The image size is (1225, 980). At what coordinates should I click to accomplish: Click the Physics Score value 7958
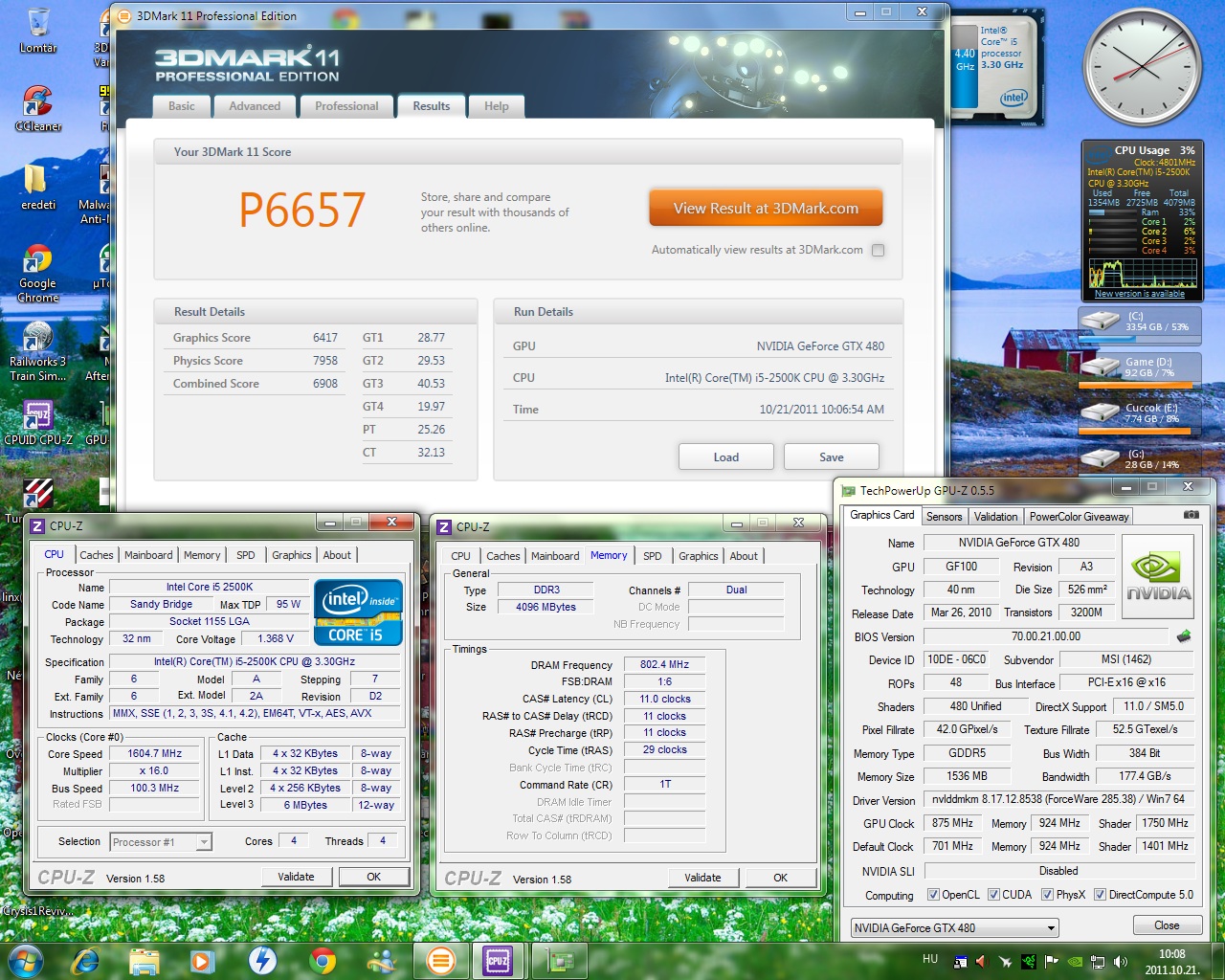pyautogui.click(x=325, y=361)
